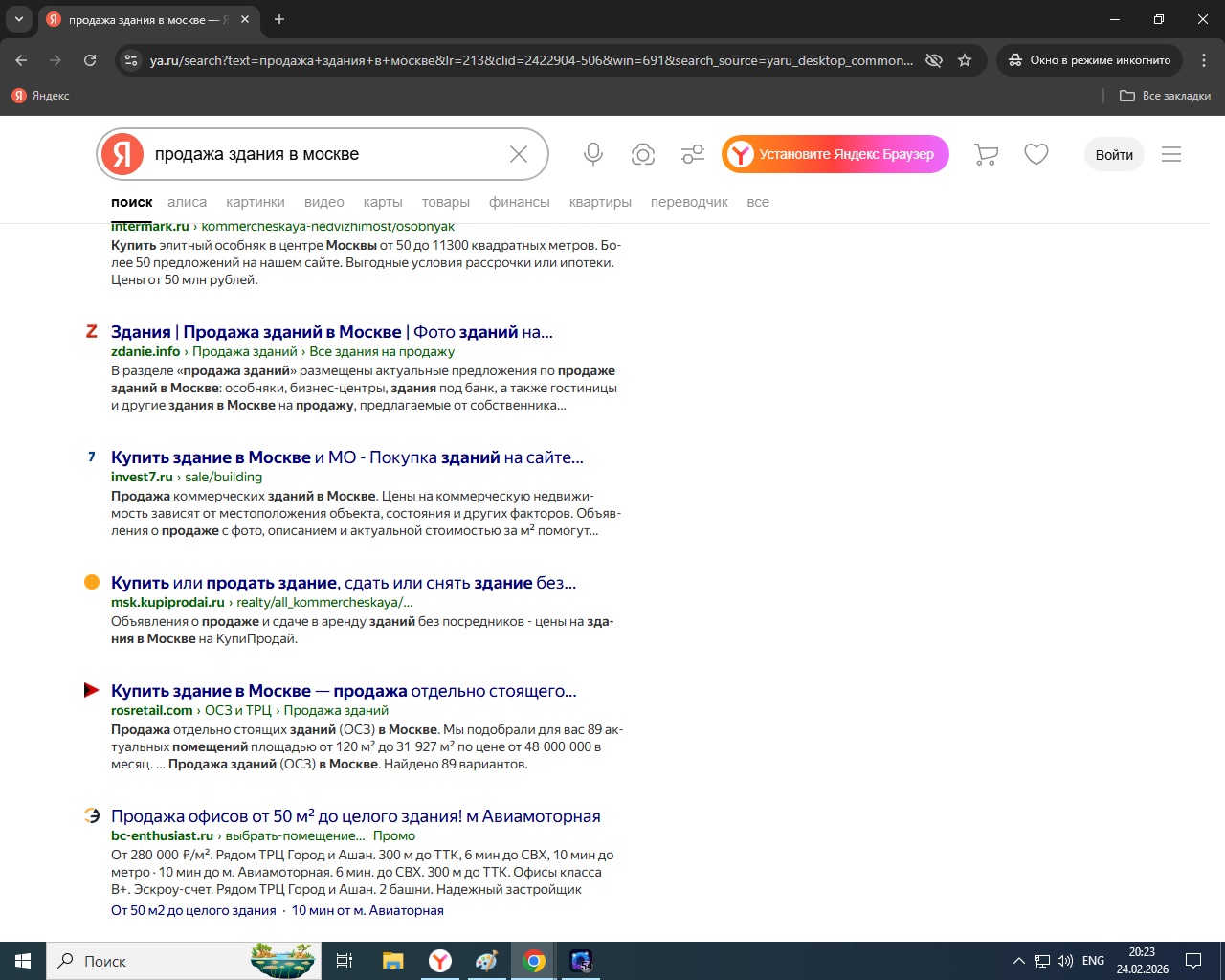The height and width of the screenshot is (980, 1225).
Task: Expand the 'все' services tab
Action: click(758, 202)
